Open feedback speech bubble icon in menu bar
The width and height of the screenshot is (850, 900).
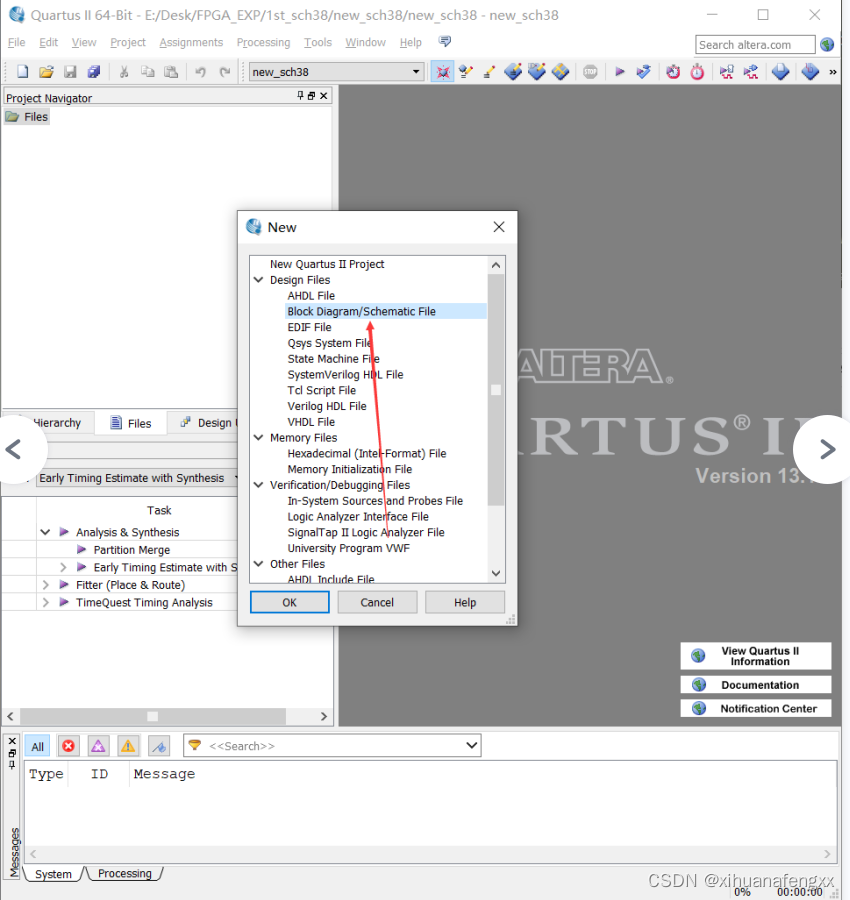pos(445,41)
